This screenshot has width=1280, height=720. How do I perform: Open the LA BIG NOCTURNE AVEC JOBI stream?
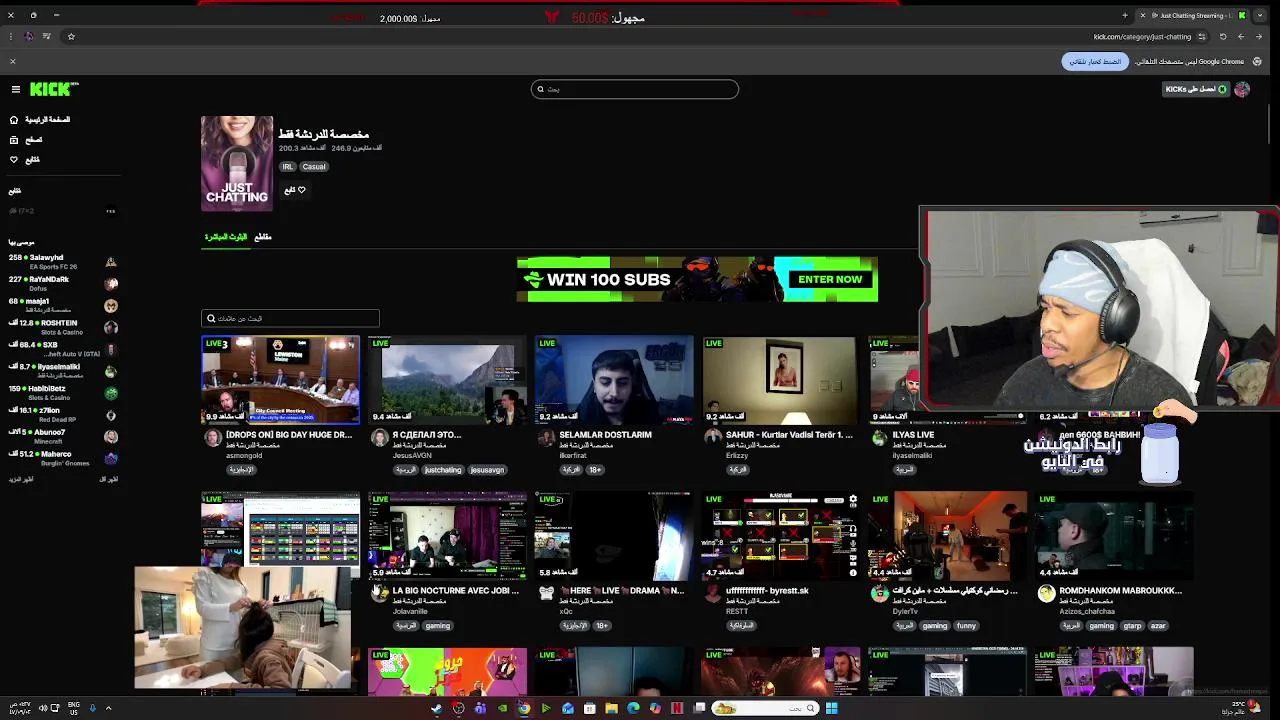447,536
